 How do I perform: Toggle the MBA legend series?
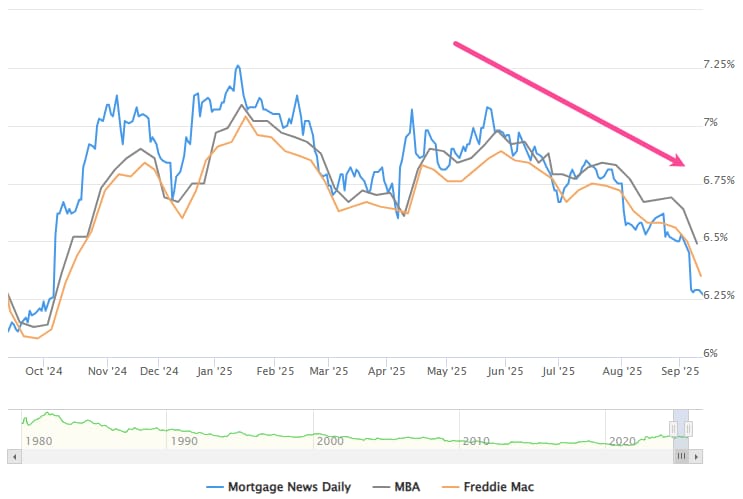396,487
